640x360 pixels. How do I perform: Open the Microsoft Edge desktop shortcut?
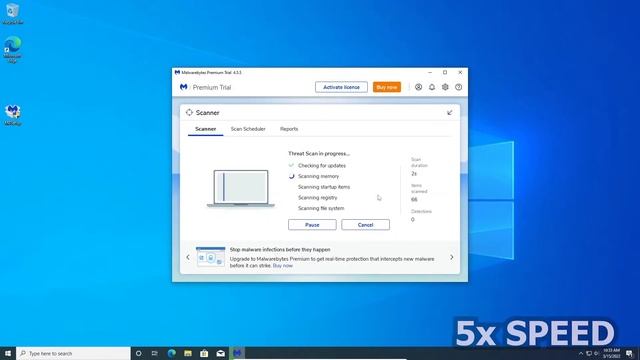point(13,49)
